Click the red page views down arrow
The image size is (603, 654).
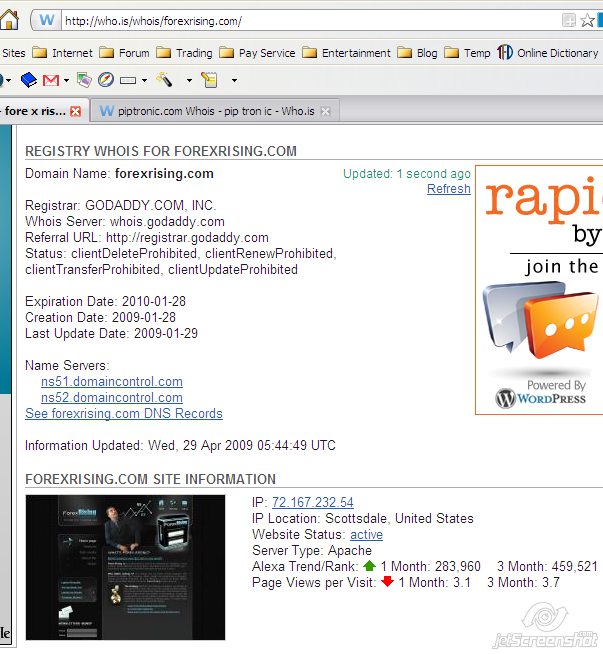(x=387, y=581)
